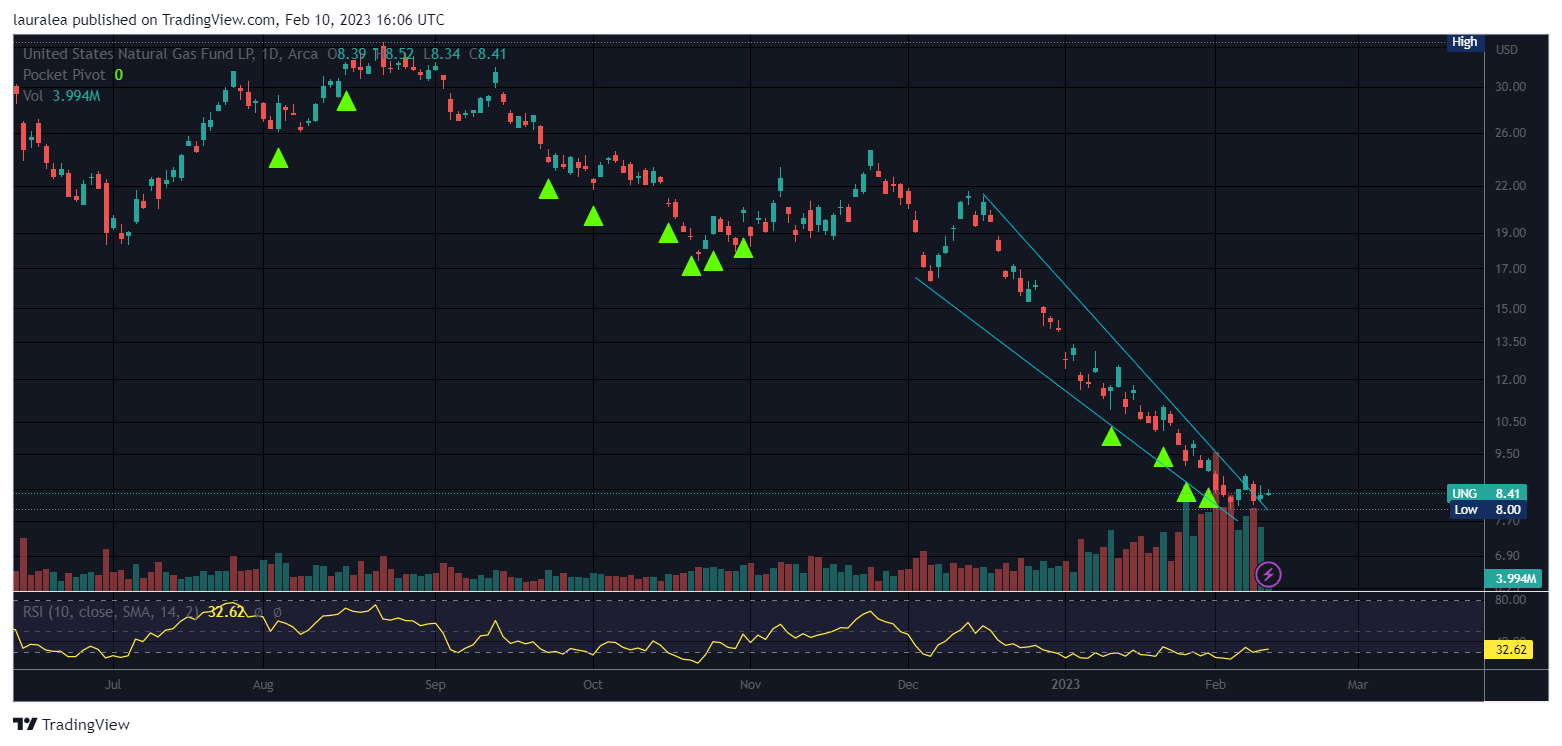Click the Nov date label
1562x746 pixels.
[750, 686]
